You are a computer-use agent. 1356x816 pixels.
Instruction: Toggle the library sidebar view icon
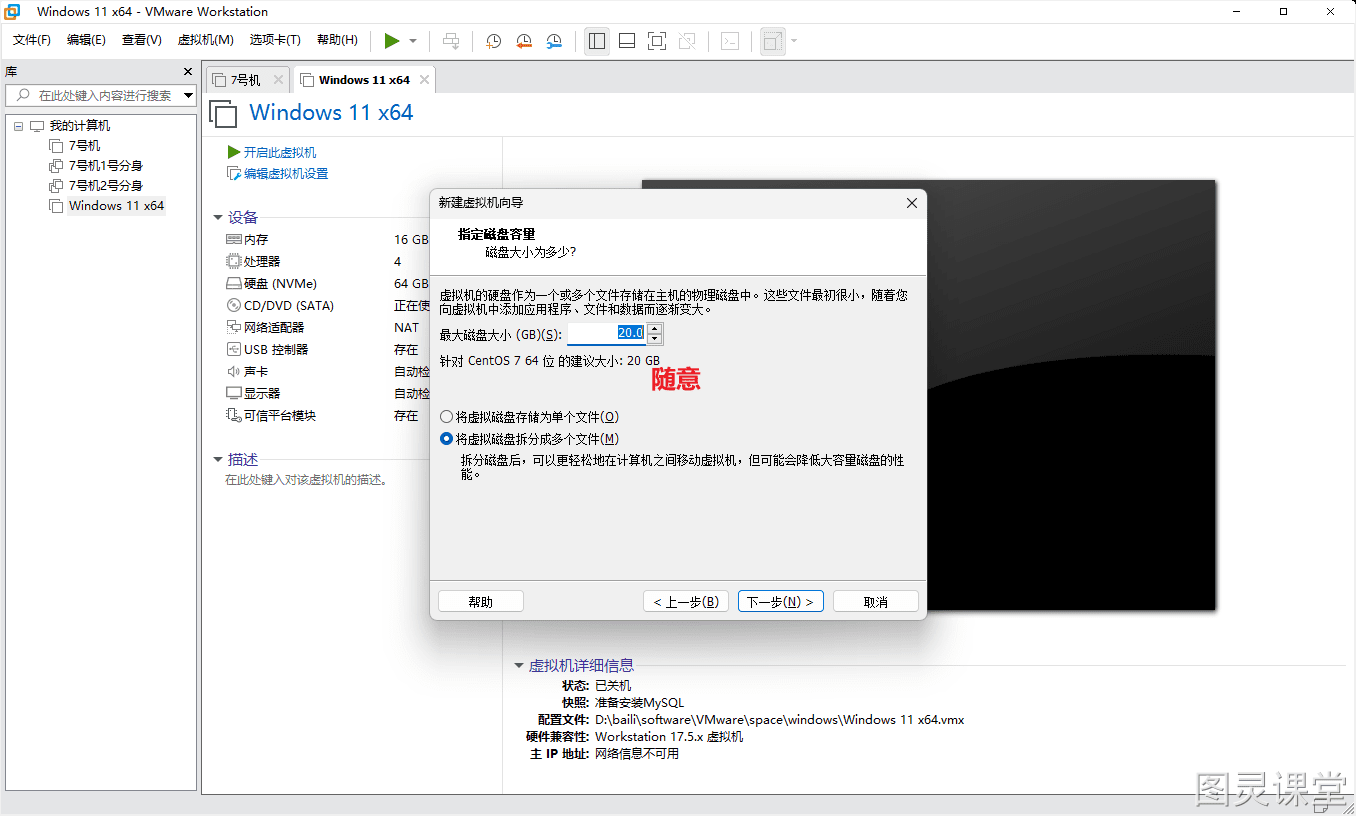coord(597,41)
